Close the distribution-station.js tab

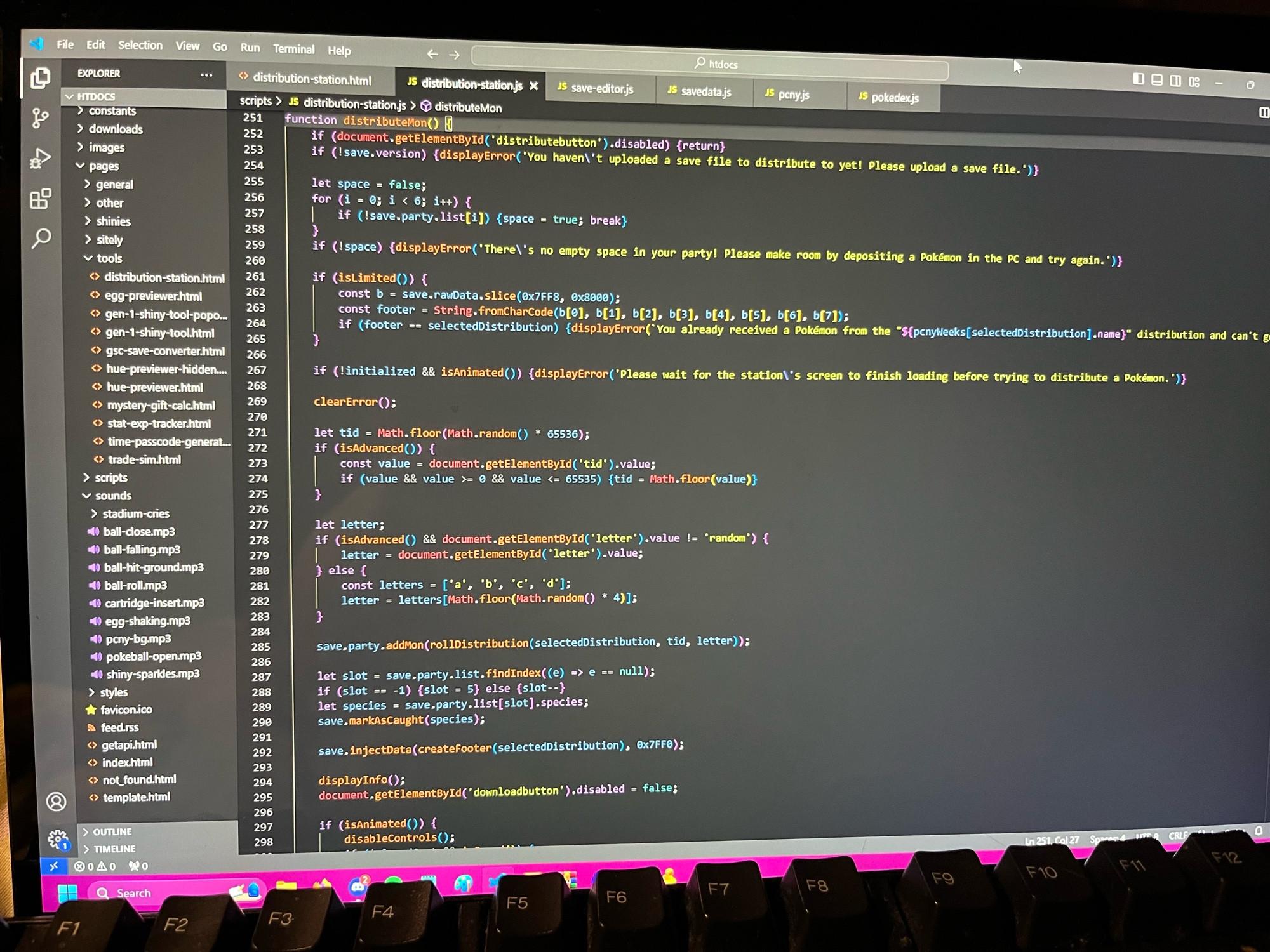(534, 86)
